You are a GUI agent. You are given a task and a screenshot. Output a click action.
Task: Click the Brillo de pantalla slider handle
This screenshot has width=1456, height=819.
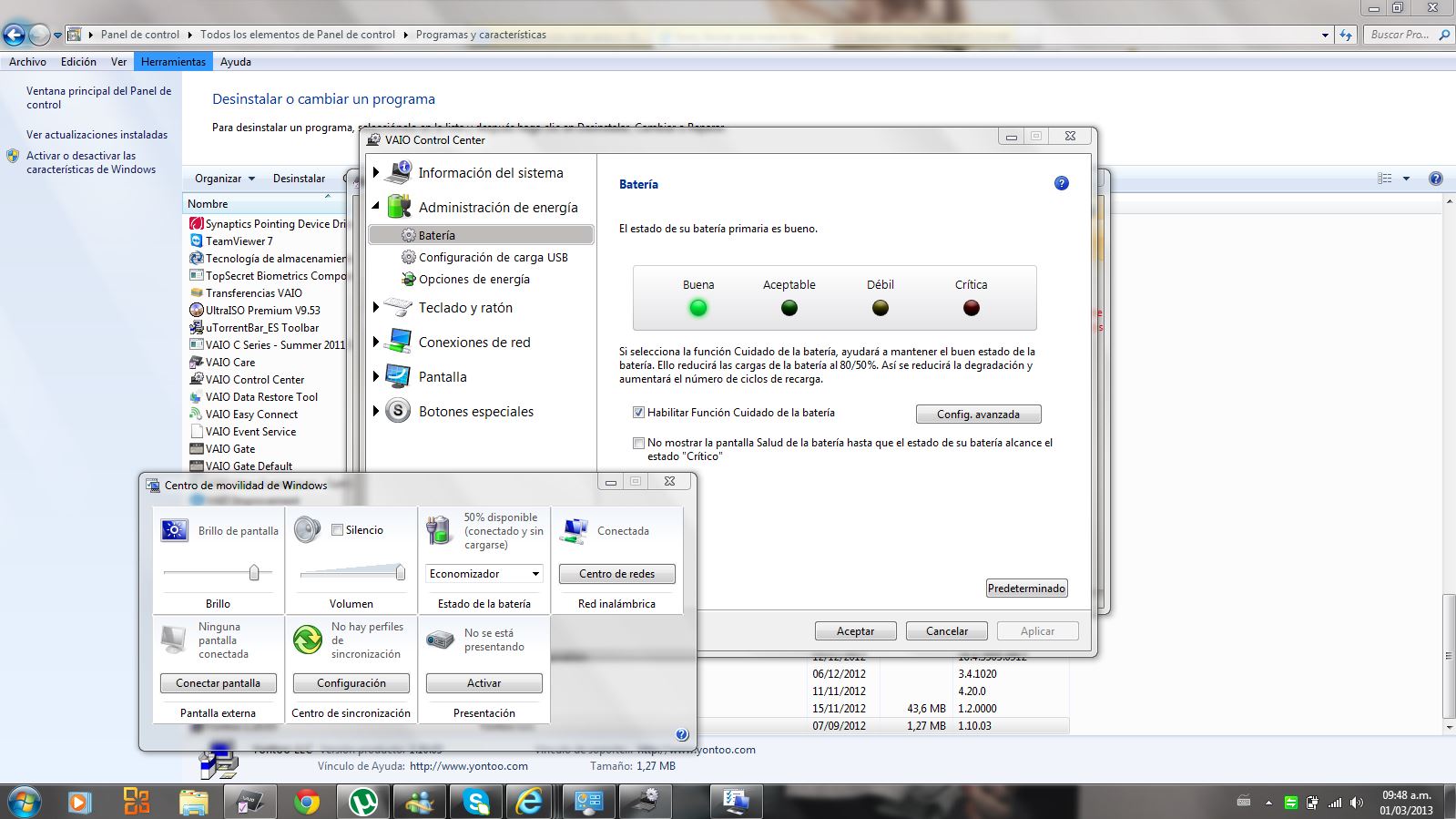254,573
